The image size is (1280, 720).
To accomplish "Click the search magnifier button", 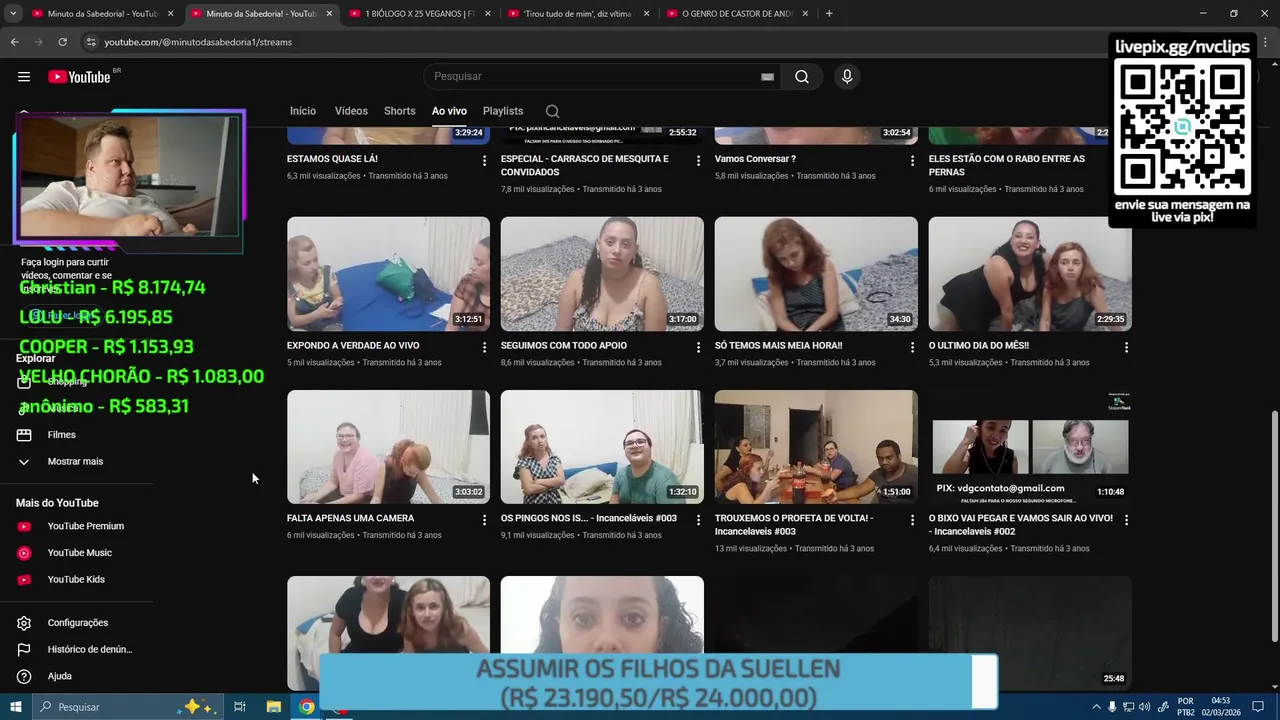I will pos(802,77).
